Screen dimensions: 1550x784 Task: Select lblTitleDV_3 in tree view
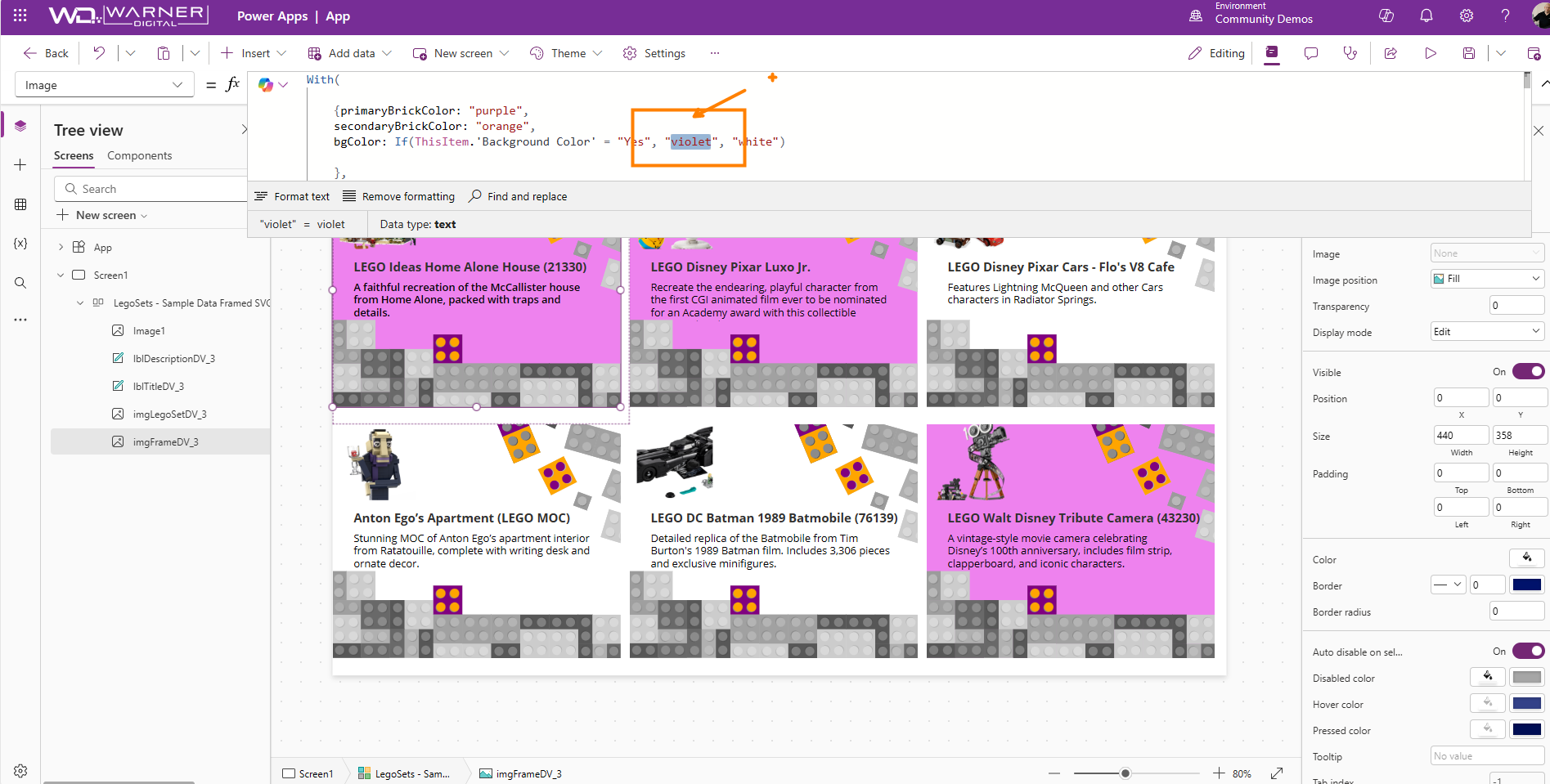click(x=160, y=386)
